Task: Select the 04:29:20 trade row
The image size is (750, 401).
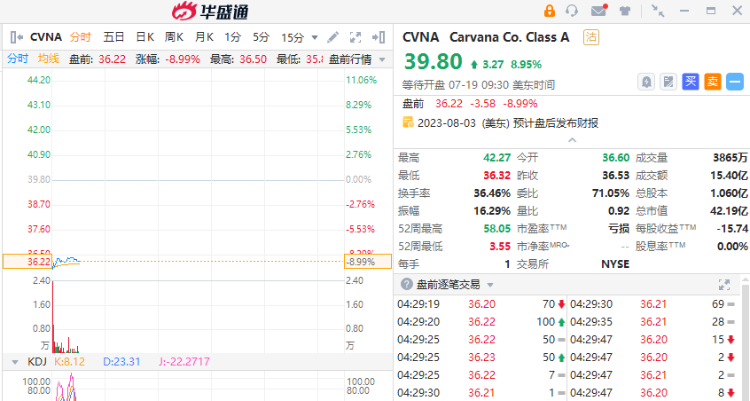Action: click(x=481, y=322)
